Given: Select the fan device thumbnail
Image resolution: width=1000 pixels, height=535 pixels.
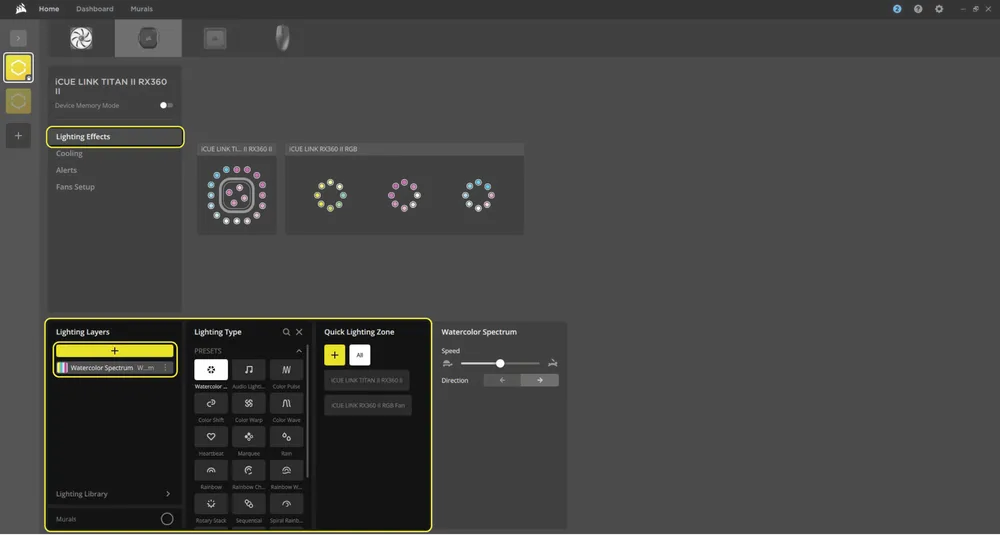Looking at the screenshot, I should click(82, 38).
